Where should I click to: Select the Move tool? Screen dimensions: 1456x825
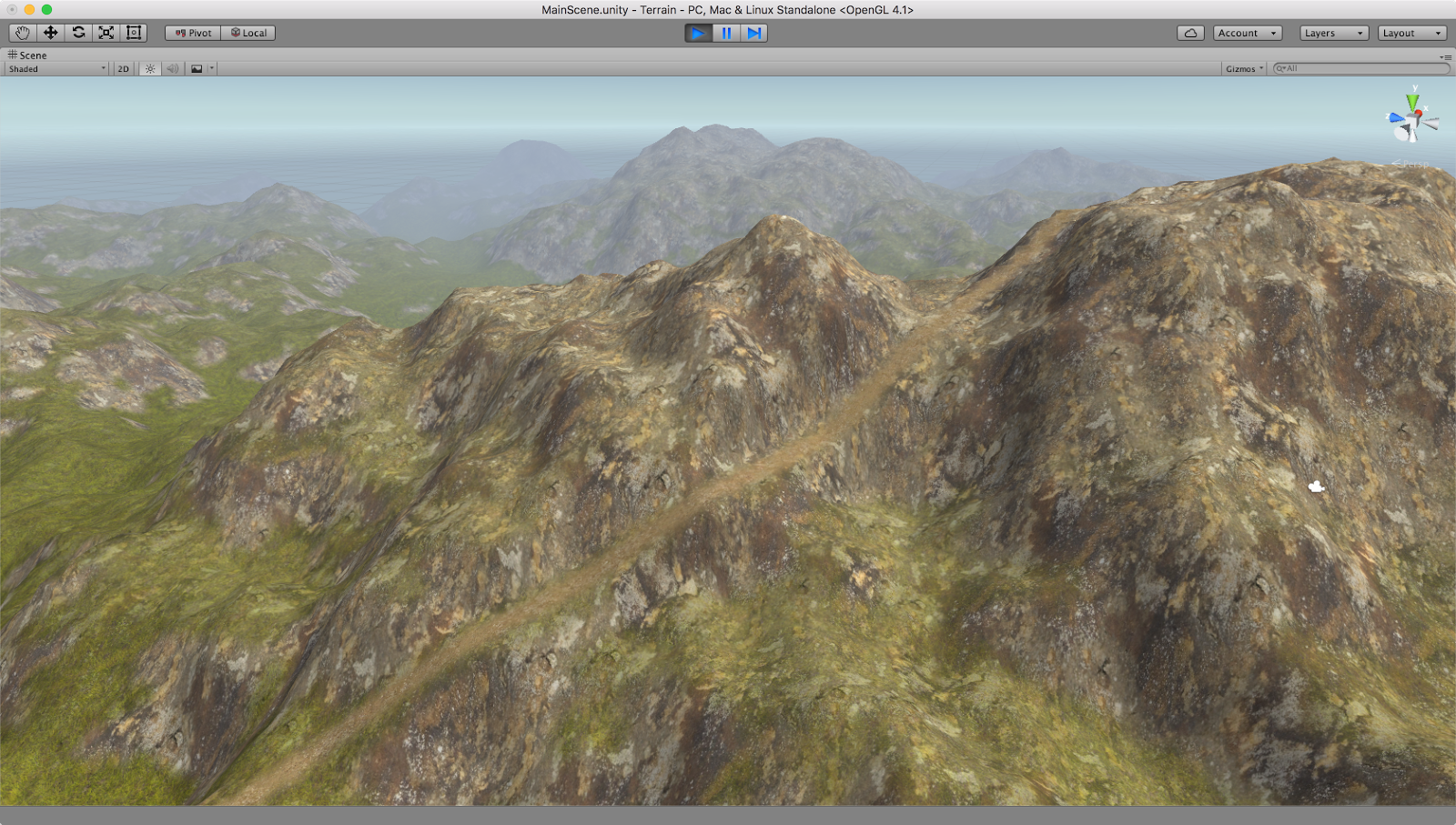click(51, 33)
